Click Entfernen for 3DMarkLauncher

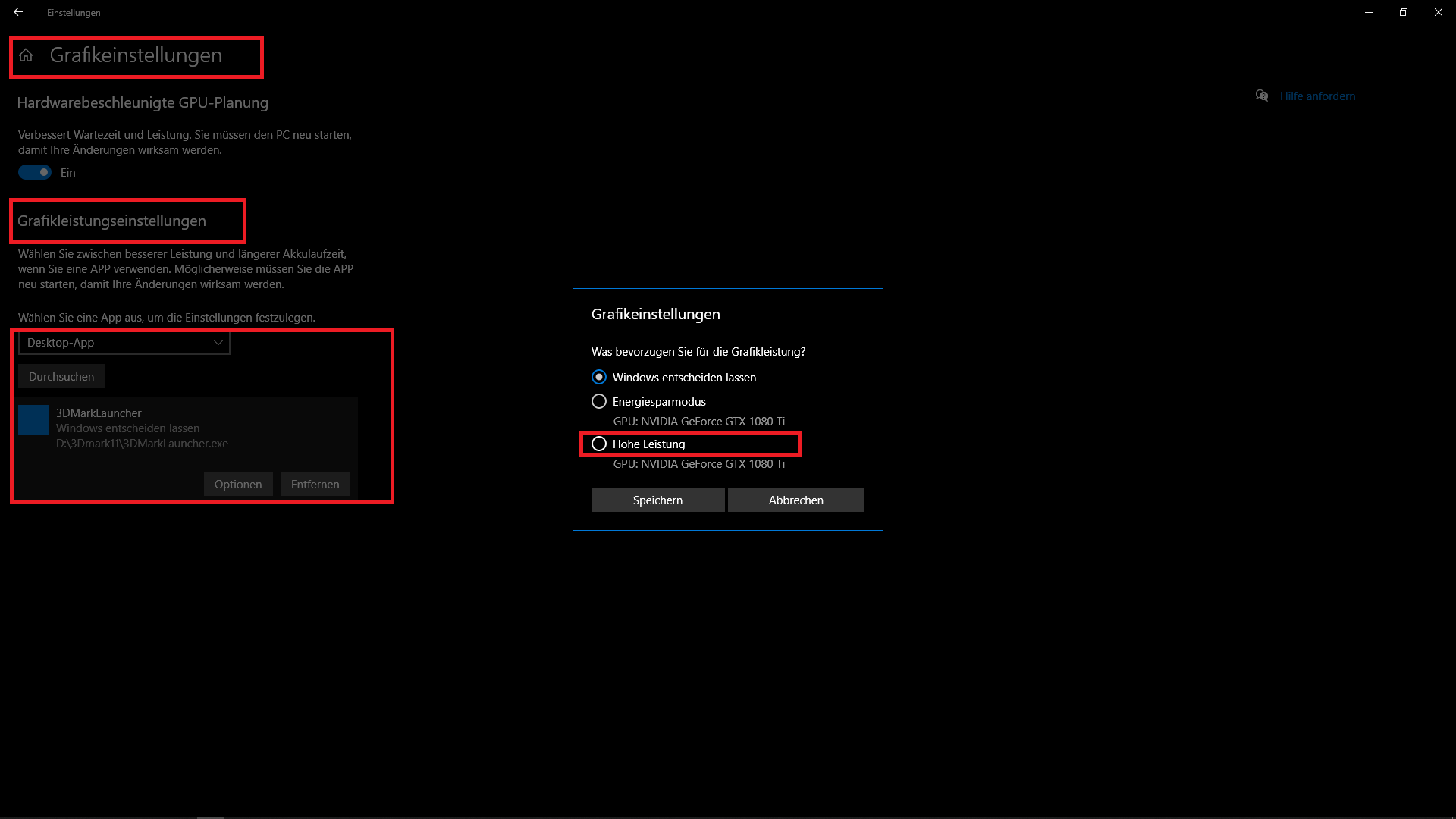click(315, 484)
